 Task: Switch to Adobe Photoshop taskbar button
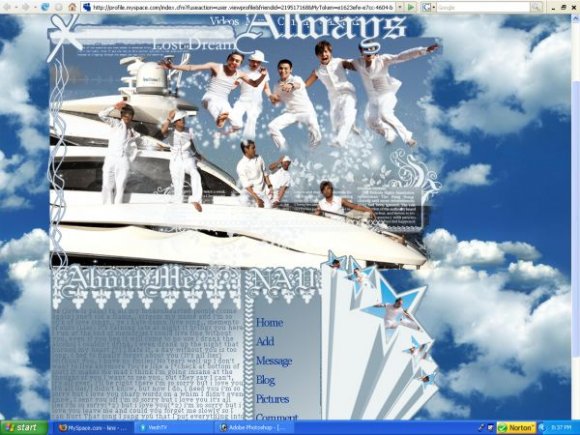coord(254,428)
